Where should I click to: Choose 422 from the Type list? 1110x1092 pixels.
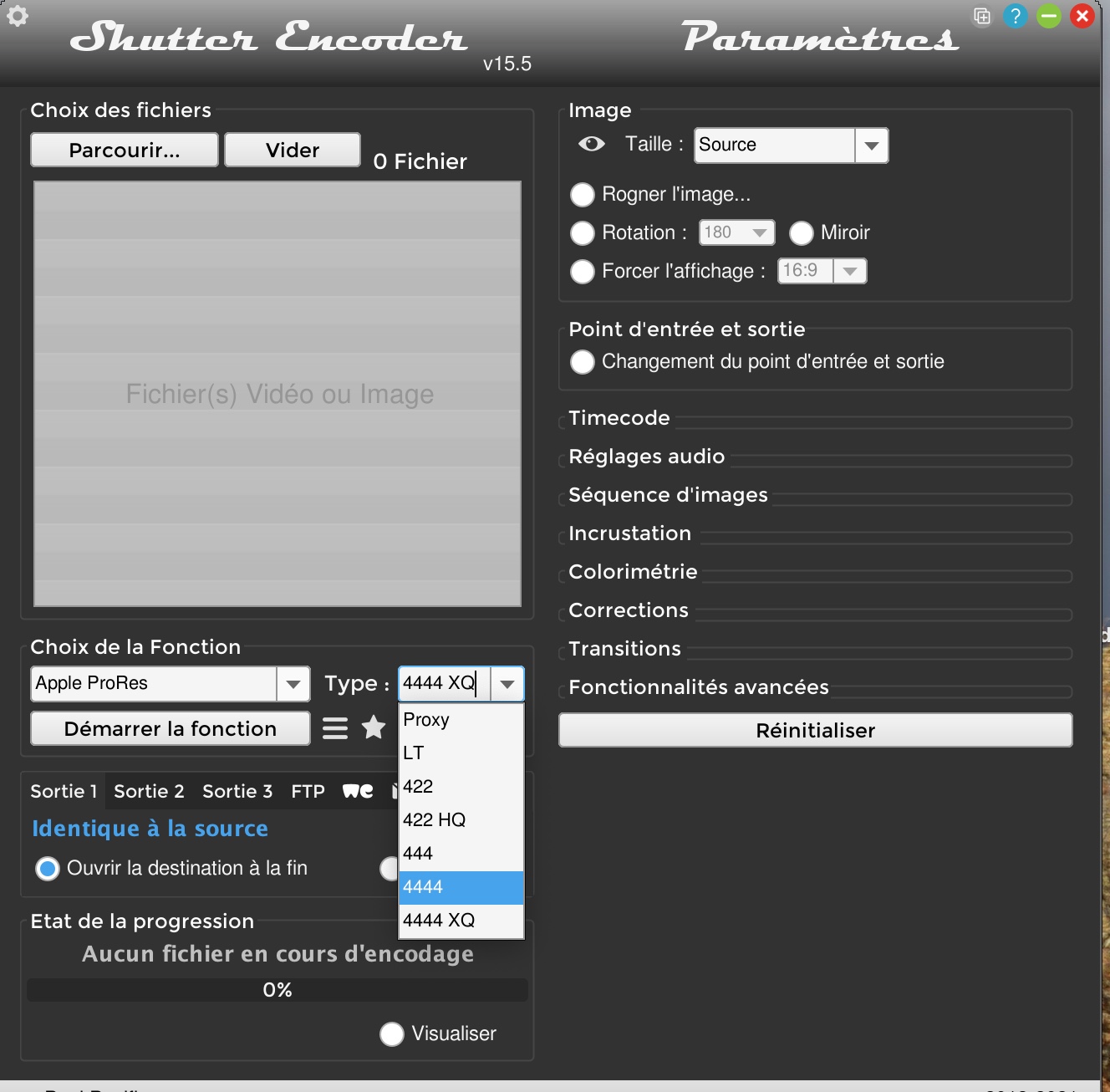click(461, 787)
